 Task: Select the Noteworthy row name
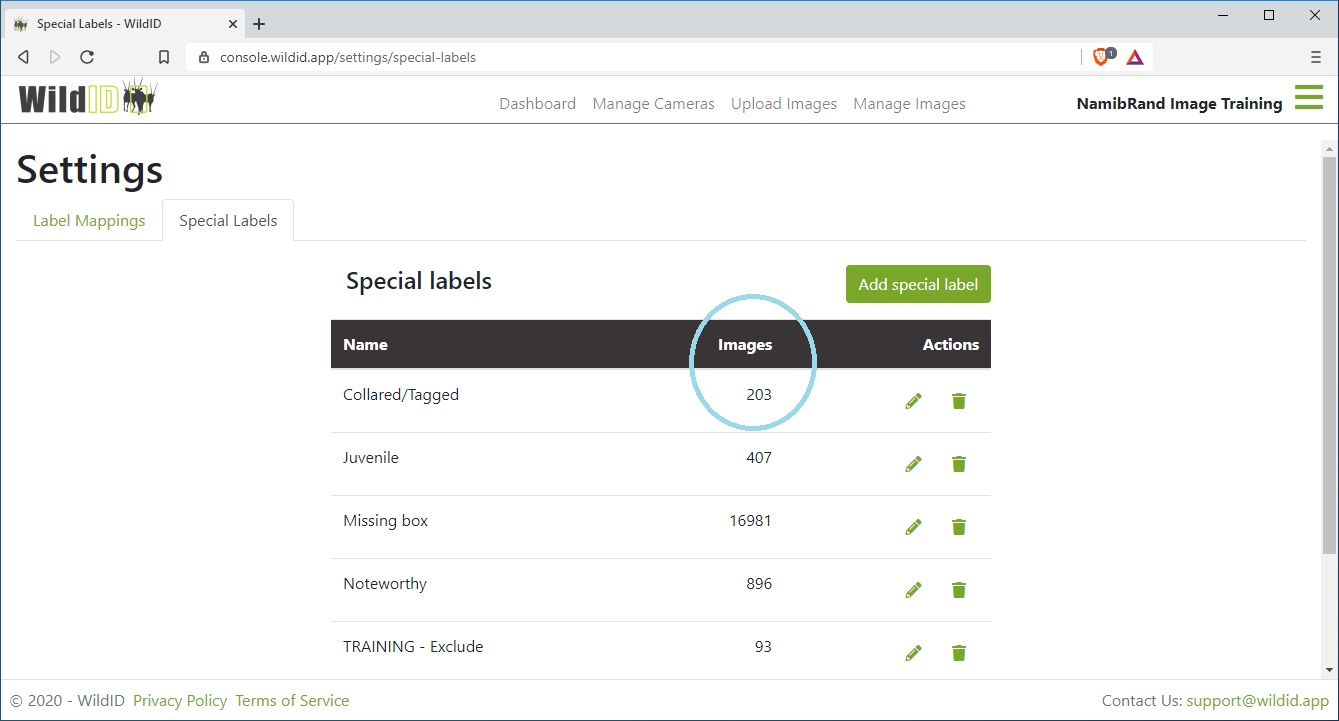tap(385, 584)
